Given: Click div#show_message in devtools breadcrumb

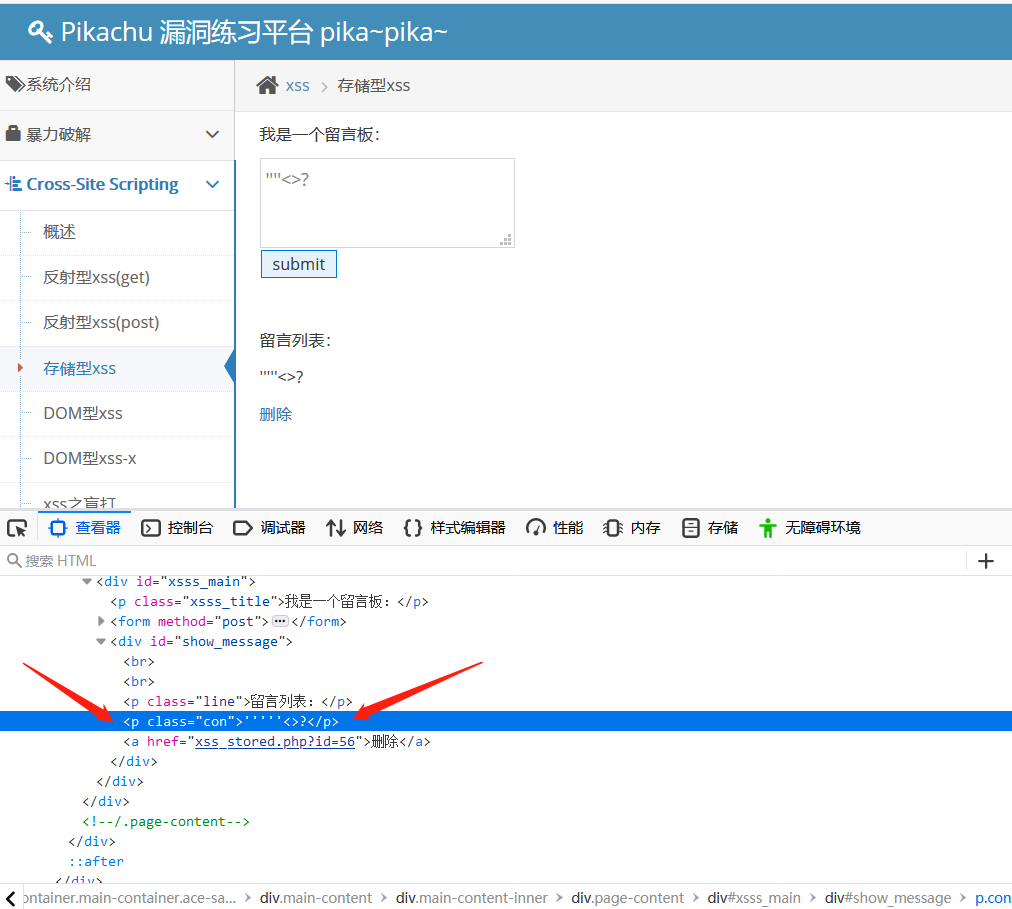Looking at the screenshot, I should (887, 898).
